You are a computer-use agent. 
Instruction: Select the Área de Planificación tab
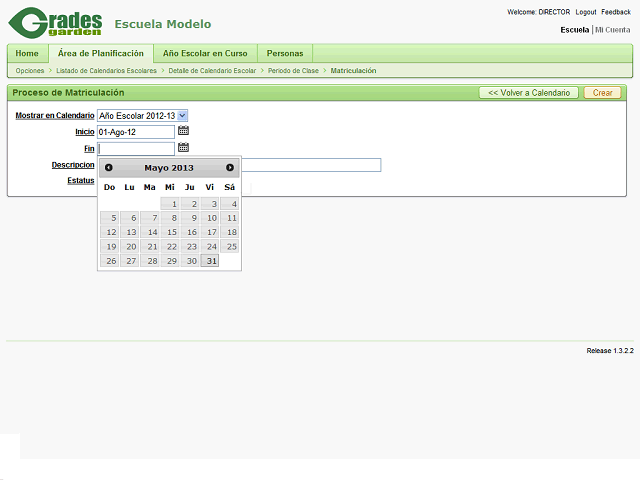101,53
